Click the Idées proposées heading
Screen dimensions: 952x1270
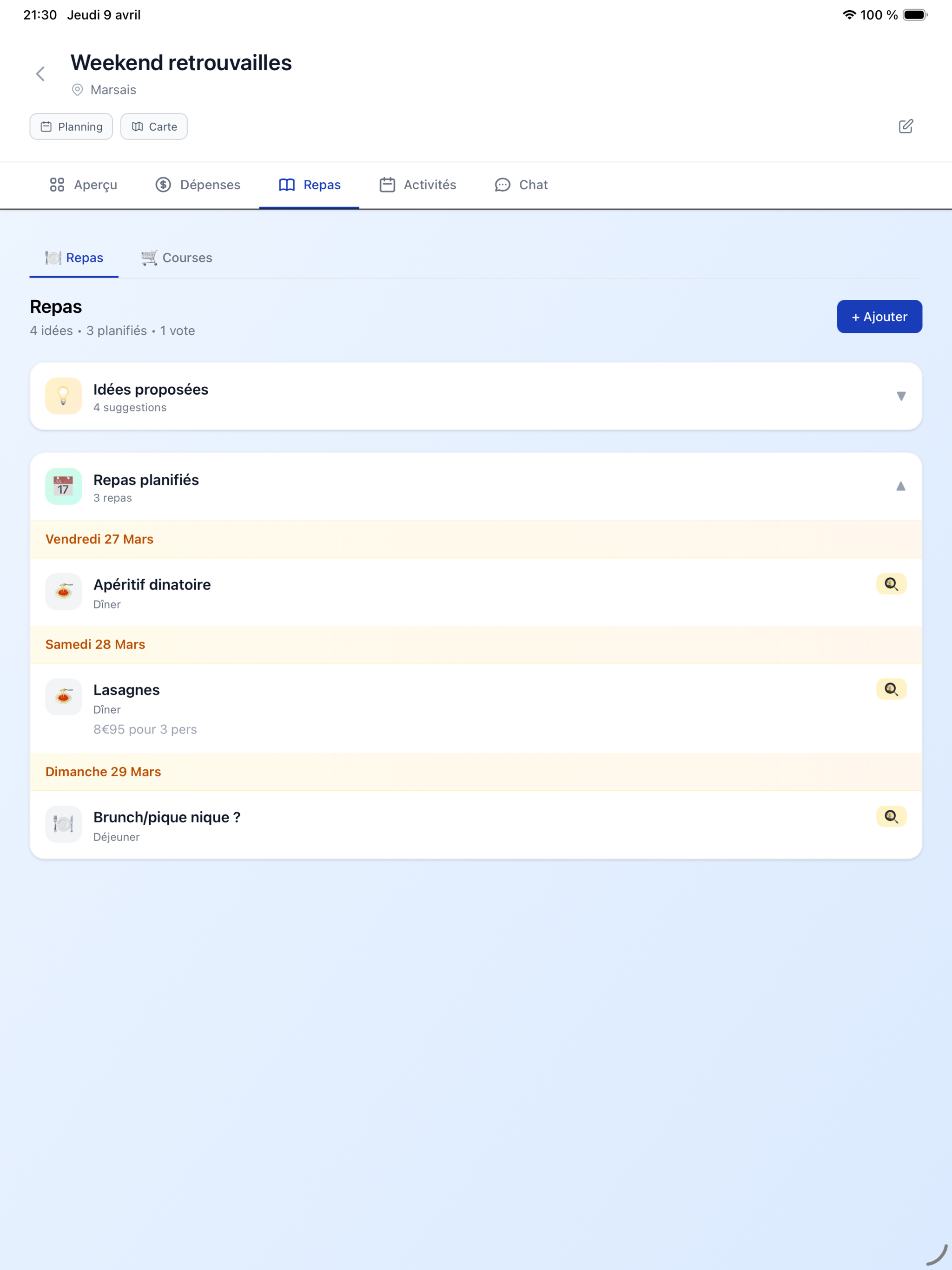click(151, 389)
